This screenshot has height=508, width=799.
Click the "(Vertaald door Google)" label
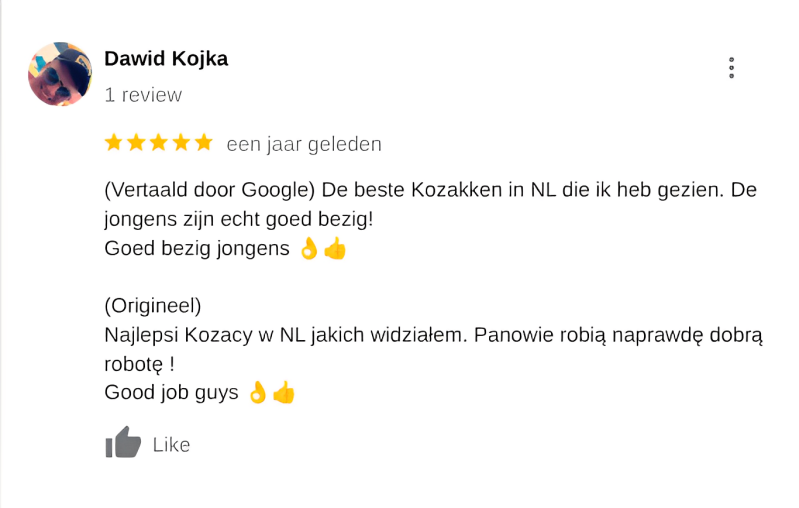[209, 190]
